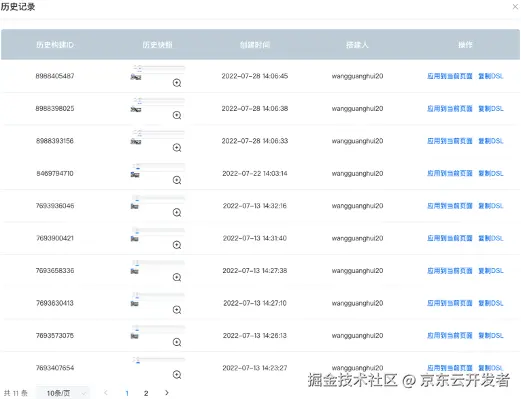
Task: Copy DSL for build 7693573076
Action: point(491,335)
